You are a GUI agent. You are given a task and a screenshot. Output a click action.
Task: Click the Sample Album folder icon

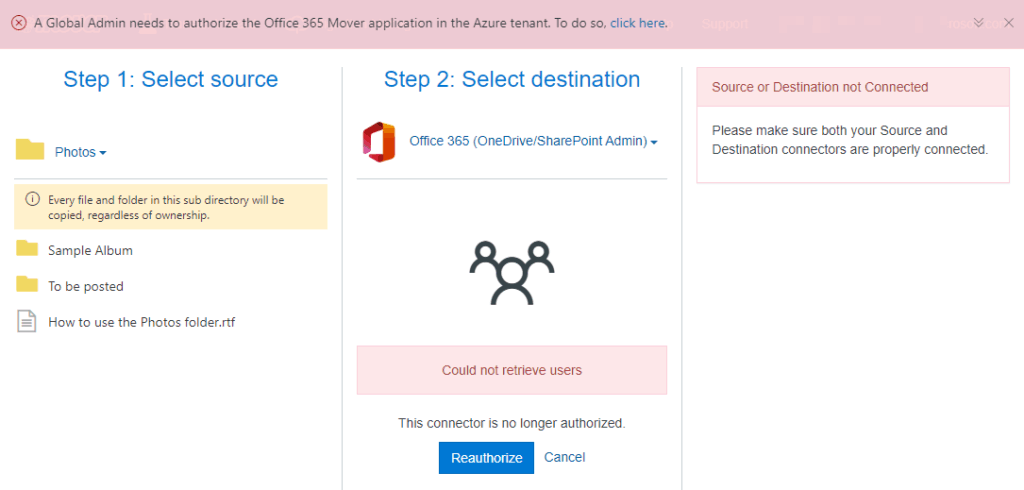point(27,248)
